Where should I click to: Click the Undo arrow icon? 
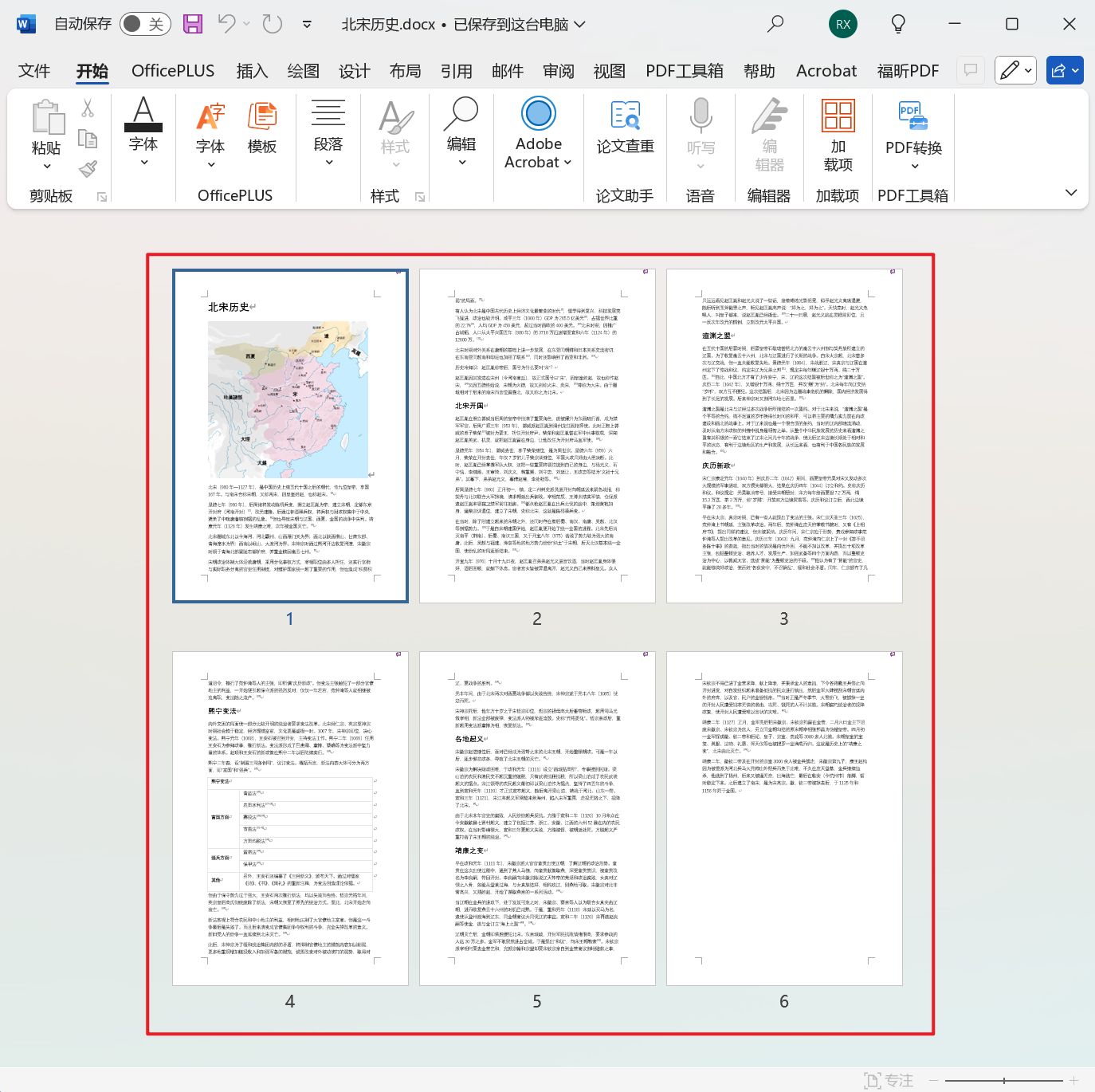226,24
